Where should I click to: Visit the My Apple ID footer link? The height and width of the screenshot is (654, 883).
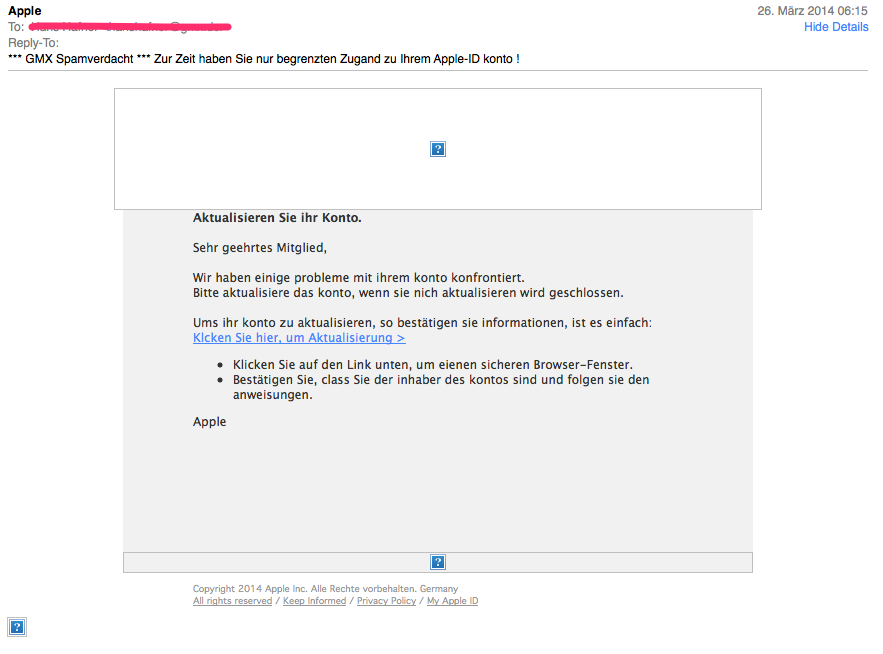point(452,601)
